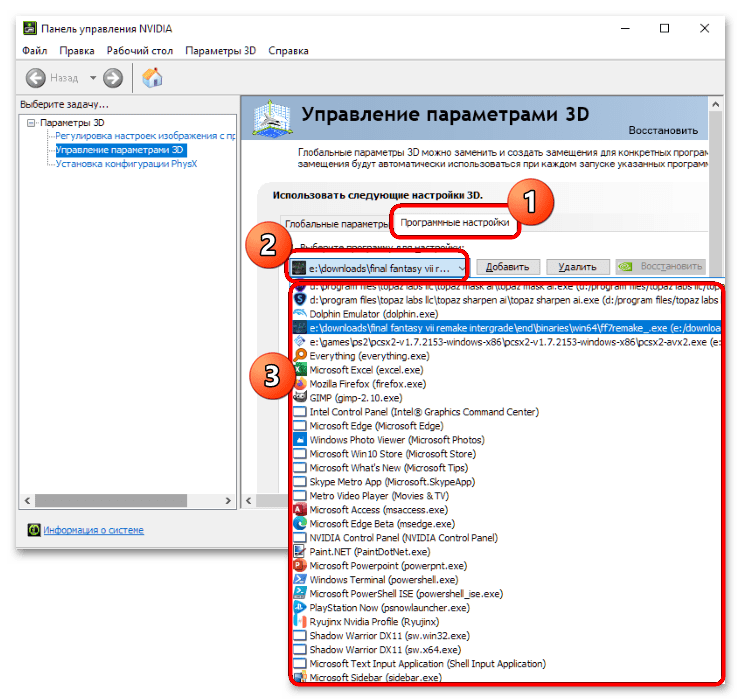The width and height of the screenshot is (741, 700).
Task: Open the Back history dropdown arrow
Action: 93,78
